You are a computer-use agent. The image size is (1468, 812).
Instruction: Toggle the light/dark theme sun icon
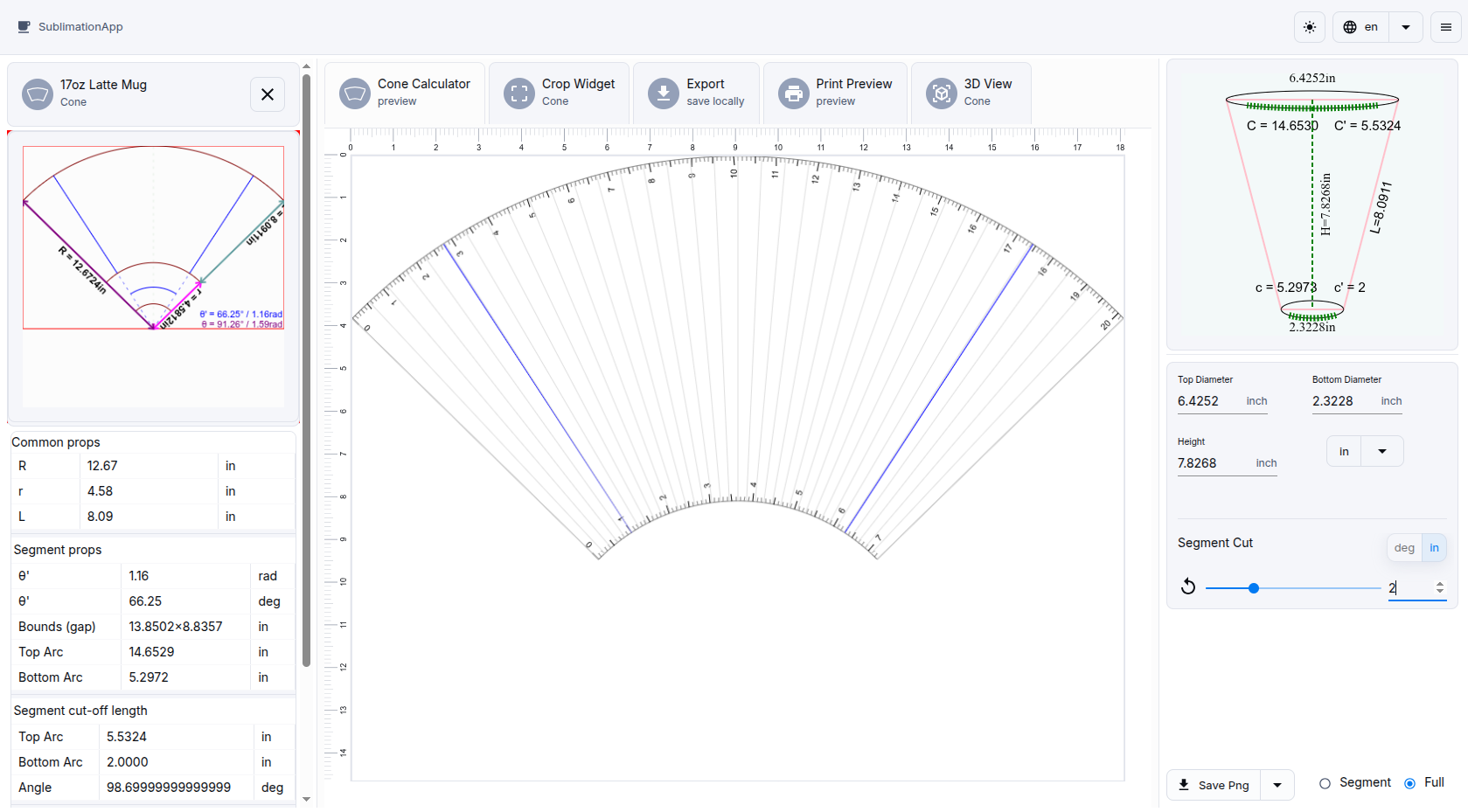[x=1309, y=27]
